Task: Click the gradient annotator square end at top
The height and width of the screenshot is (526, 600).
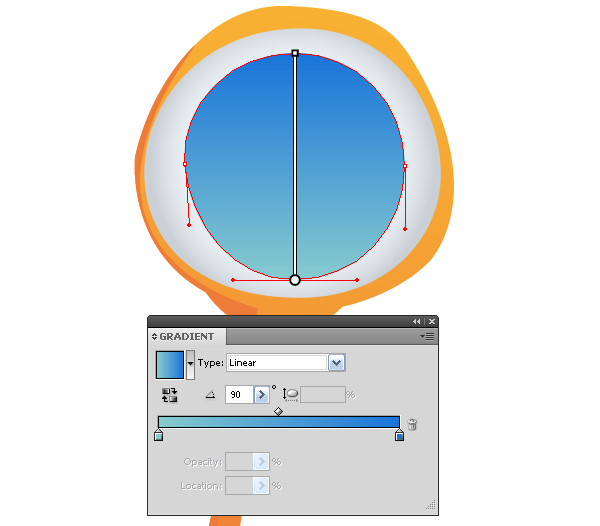Action: point(295,53)
